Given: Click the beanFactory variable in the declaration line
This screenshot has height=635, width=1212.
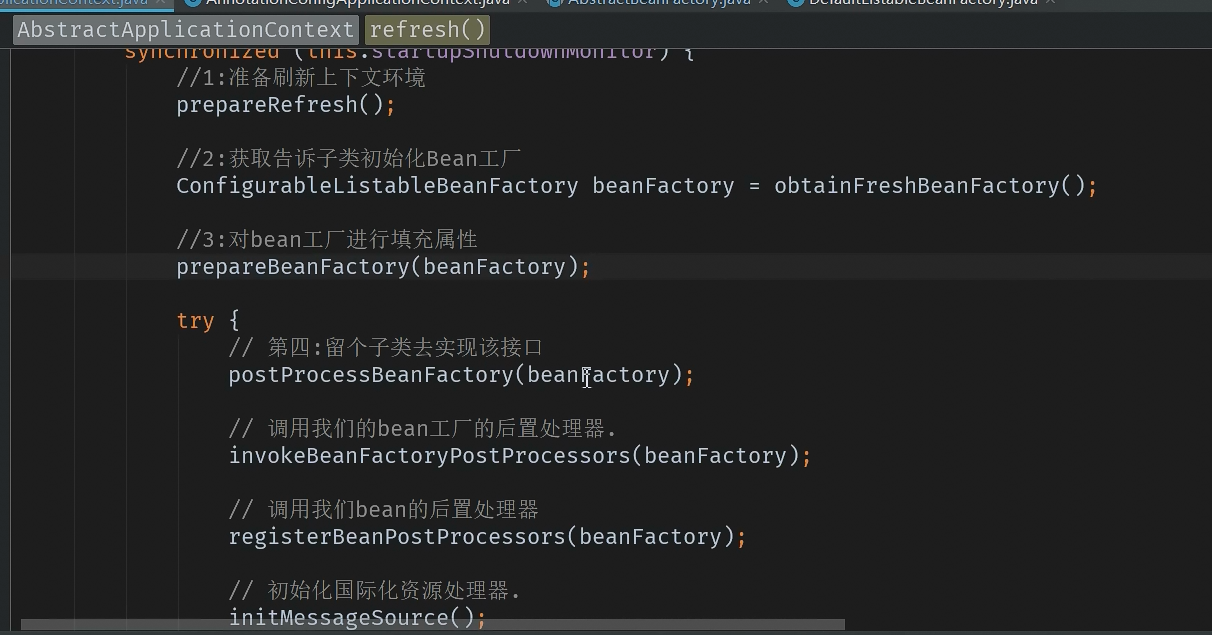Looking at the screenshot, I should coord(663,186).
